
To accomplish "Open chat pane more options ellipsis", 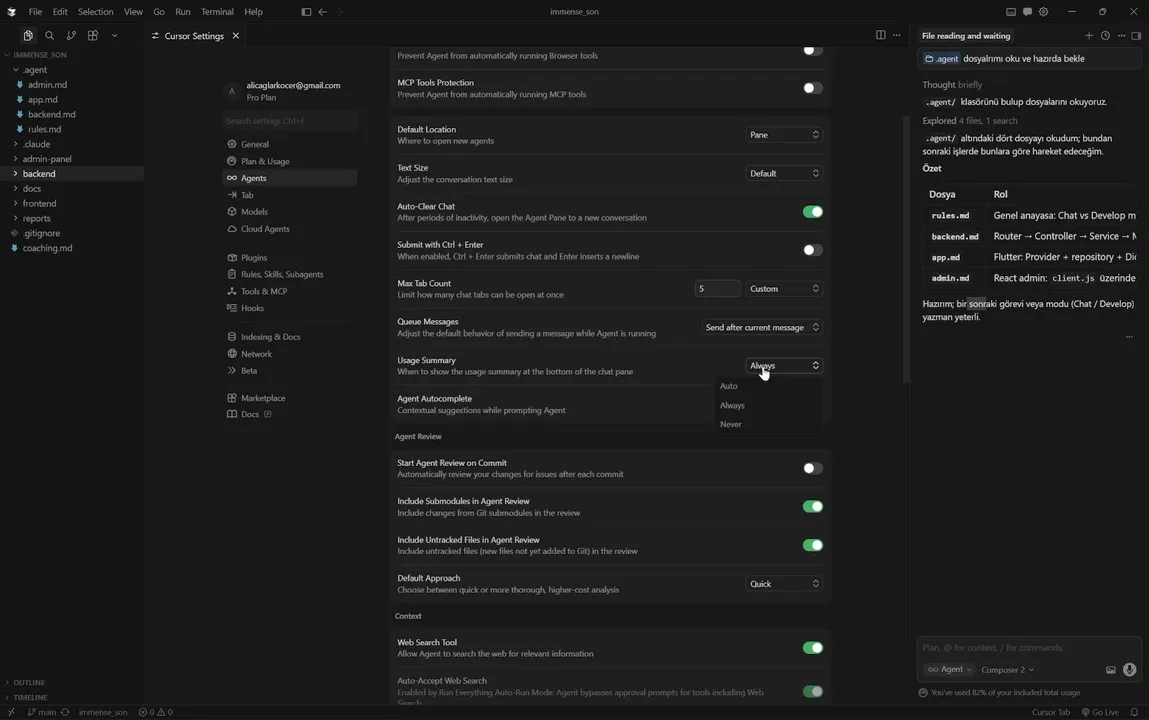I will [x=1121, y=36].
